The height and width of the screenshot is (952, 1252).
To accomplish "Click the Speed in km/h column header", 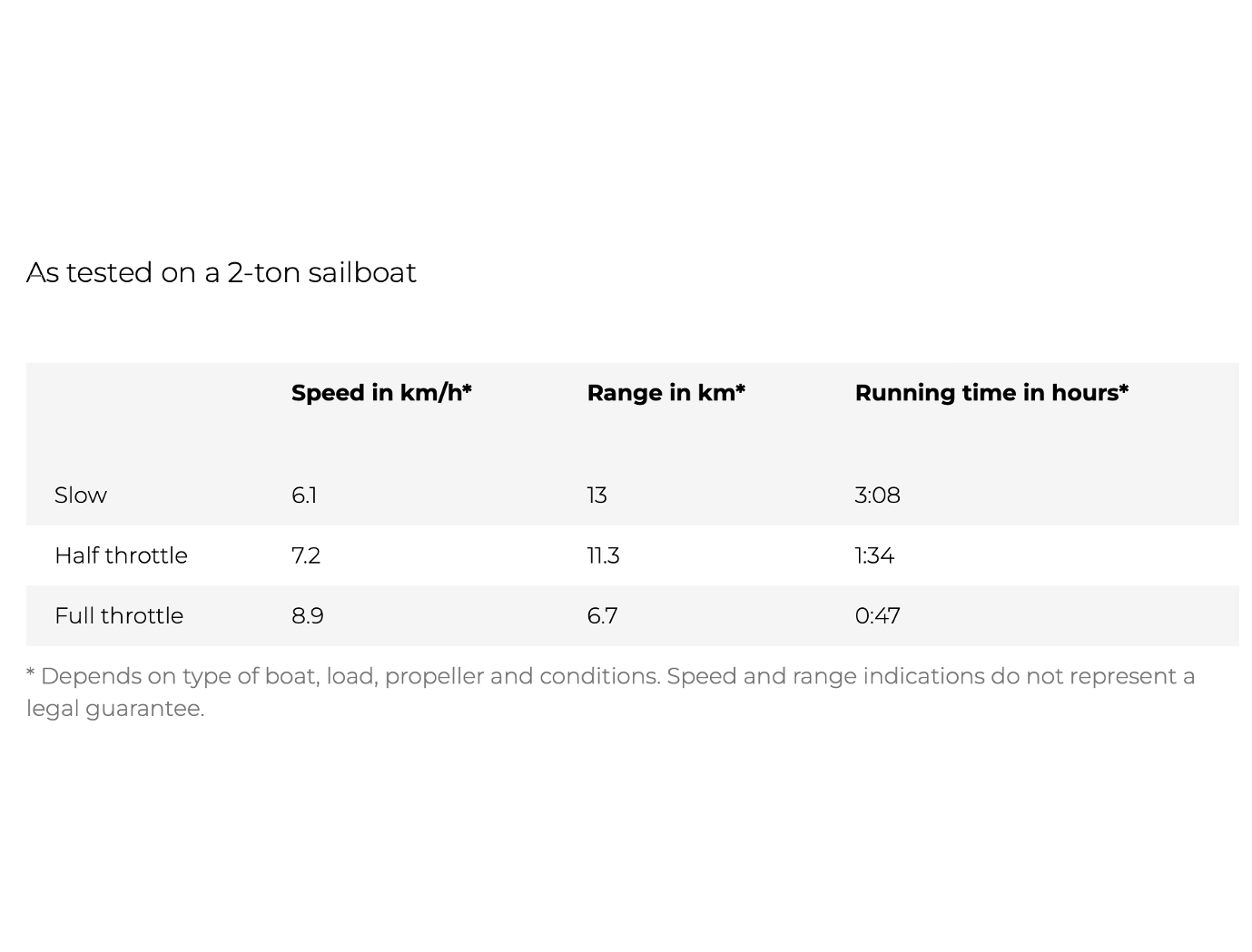I will (381, 393).
